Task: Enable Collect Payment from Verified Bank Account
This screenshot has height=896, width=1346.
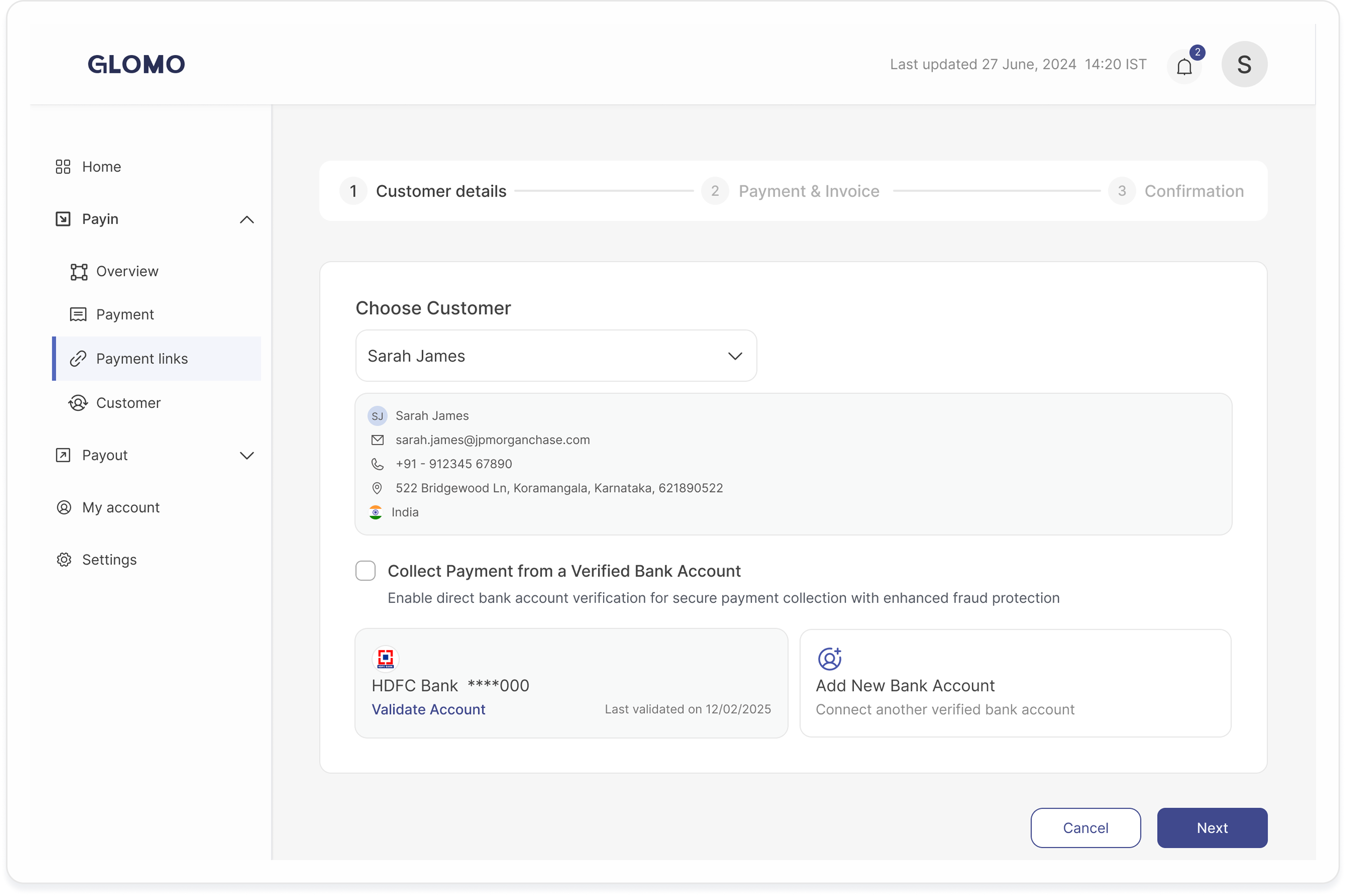Action: point(366,571)
